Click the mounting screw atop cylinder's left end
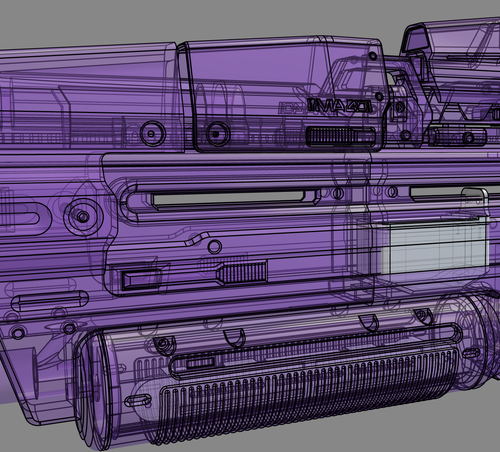500x452 pixels. point(163,343)
